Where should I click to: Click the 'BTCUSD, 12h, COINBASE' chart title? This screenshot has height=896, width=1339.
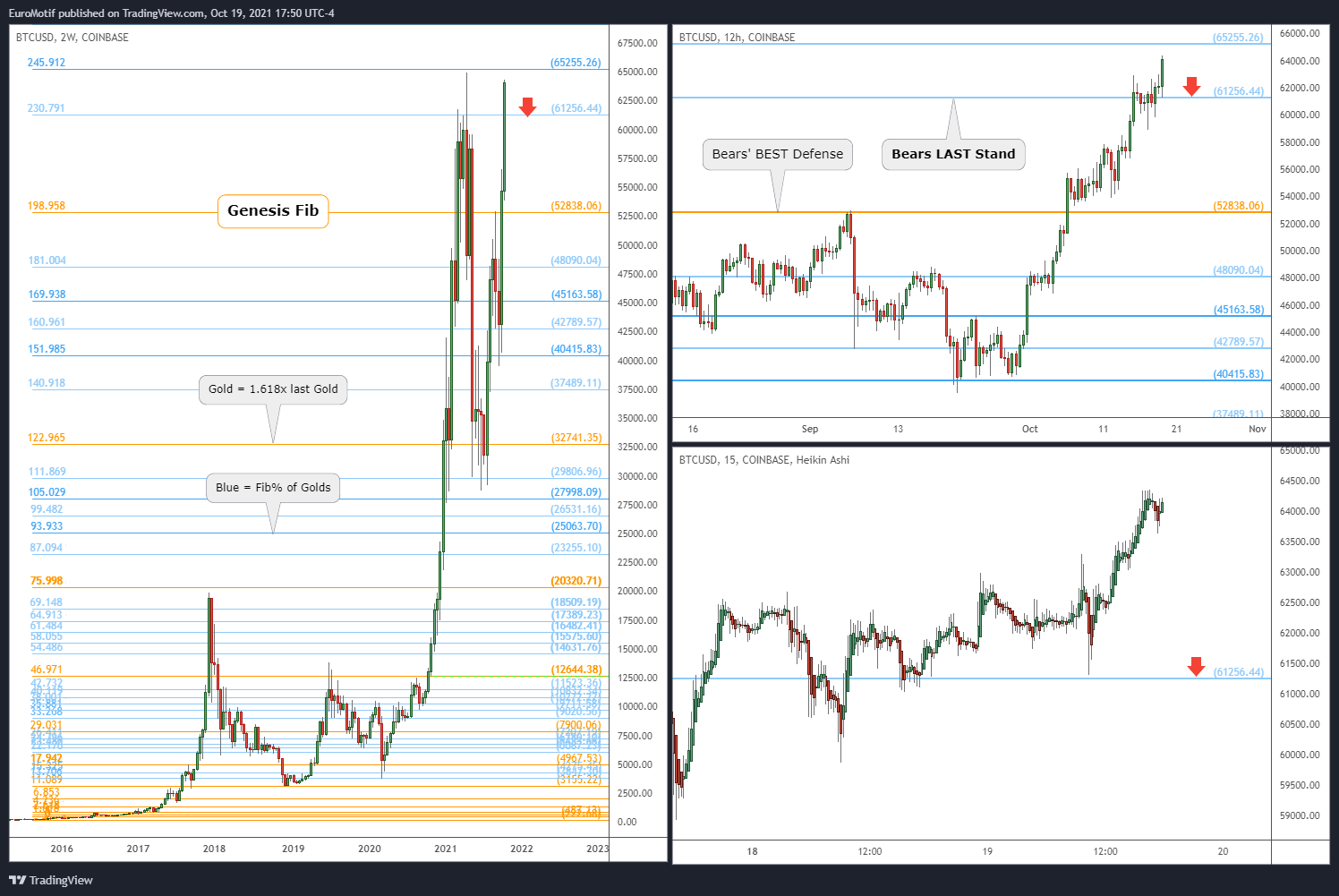click(x=738, y=38)
